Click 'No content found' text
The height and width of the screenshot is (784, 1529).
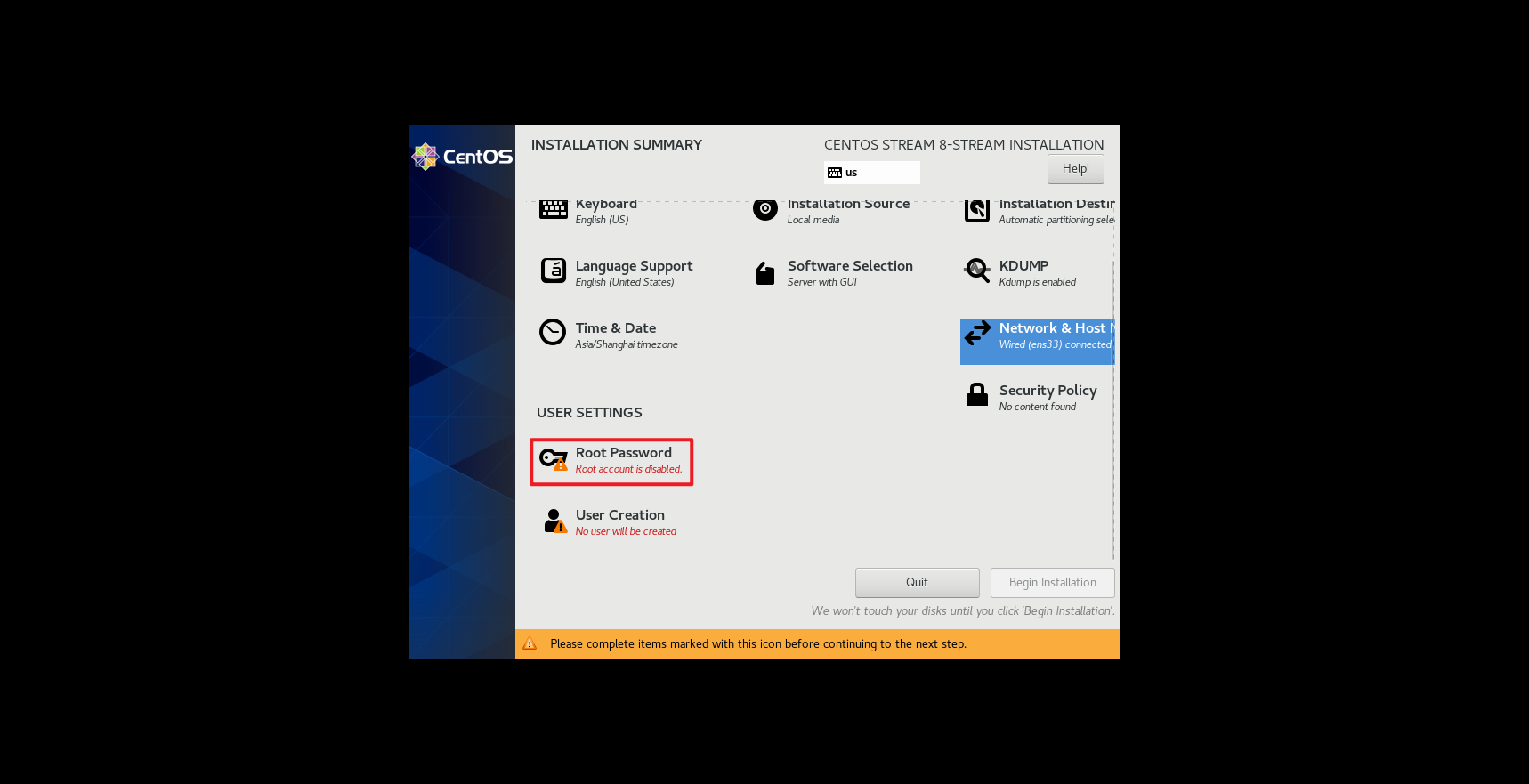1037,407
